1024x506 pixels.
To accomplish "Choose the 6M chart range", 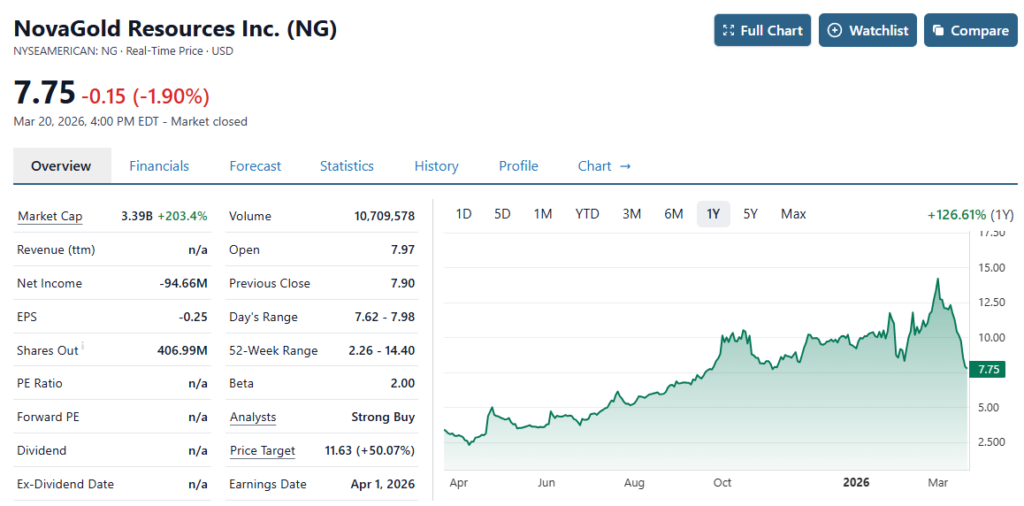I will (673, 214).
